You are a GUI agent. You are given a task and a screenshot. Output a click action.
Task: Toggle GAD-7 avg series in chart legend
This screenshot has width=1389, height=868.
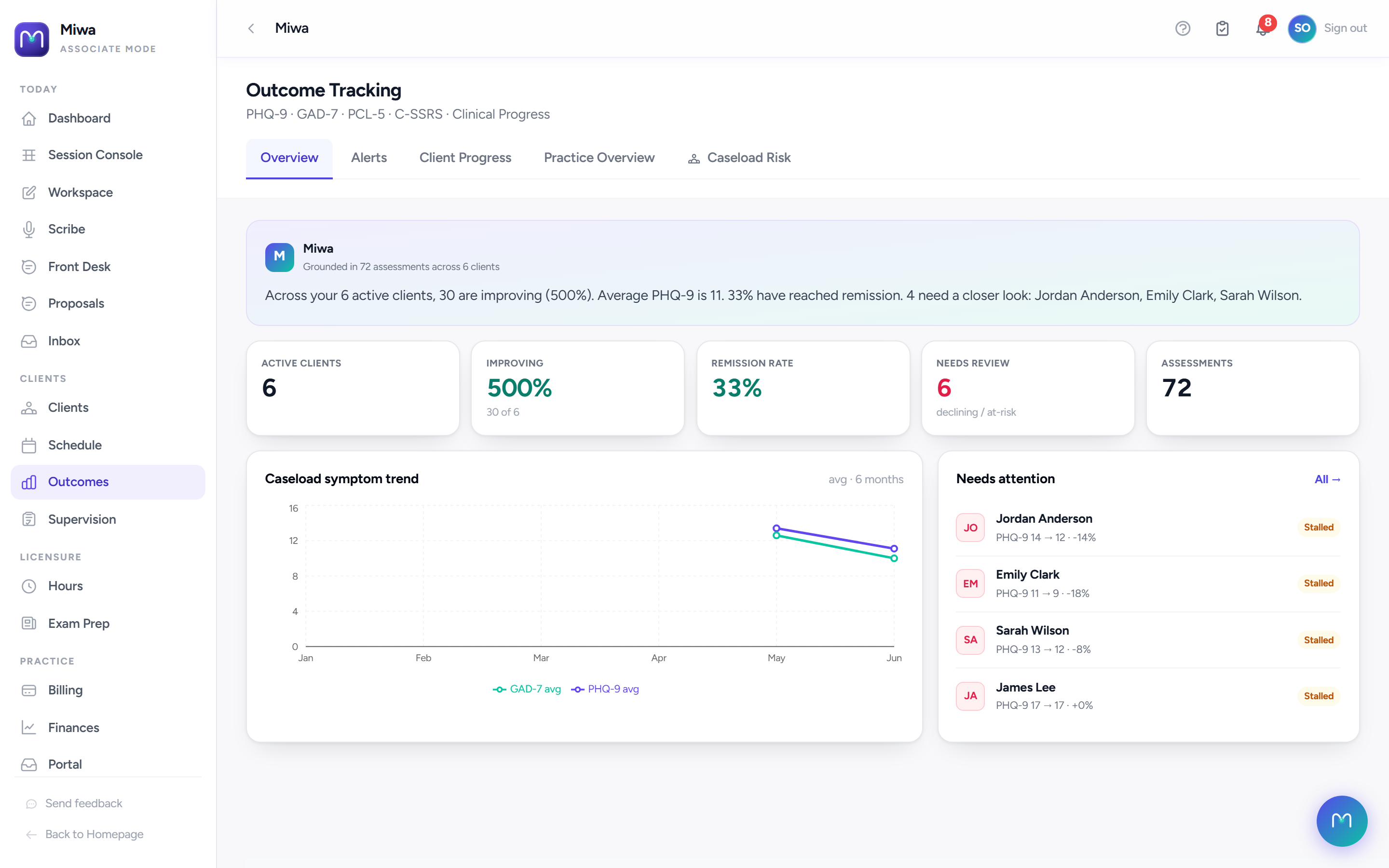coord(526,689)
